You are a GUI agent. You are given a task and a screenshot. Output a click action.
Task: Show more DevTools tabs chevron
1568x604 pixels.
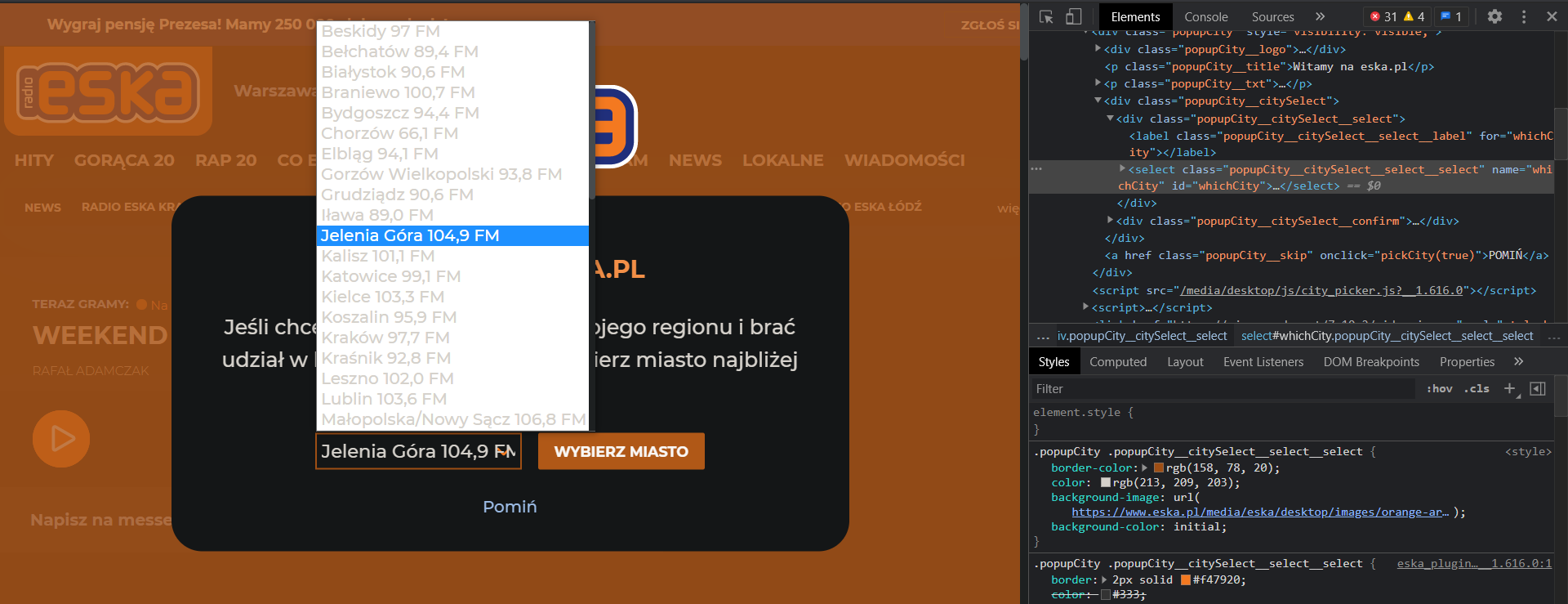tap(1320, 16)
